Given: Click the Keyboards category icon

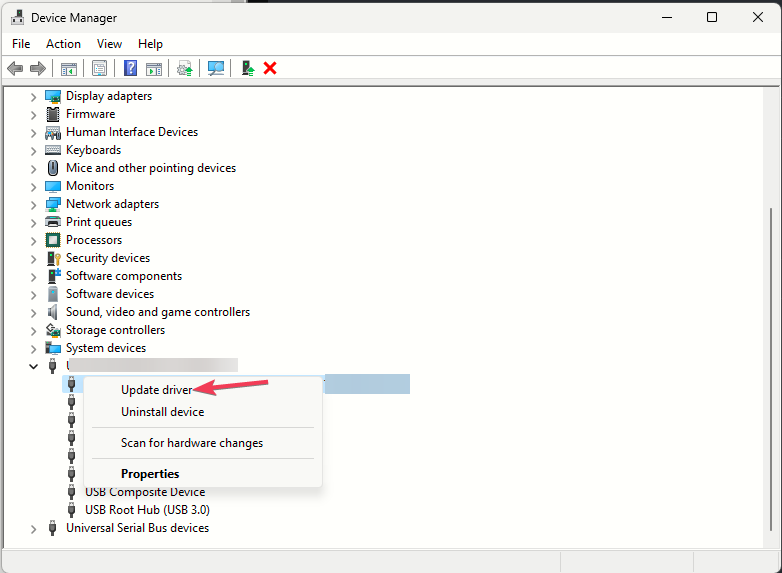Looking at the screenshot, I should (x=53, y=150).
